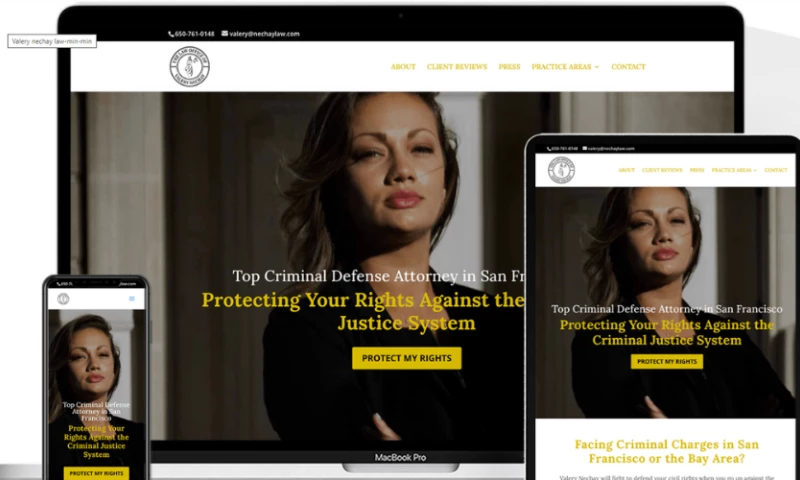Click the phone icon in tablet top bar
The image size is (800, 480).
click(549, 149)
